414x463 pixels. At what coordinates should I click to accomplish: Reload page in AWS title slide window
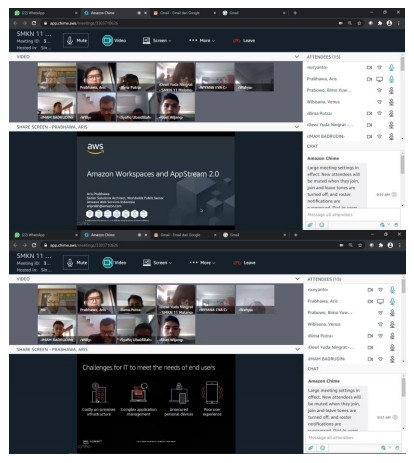point(34,23)
